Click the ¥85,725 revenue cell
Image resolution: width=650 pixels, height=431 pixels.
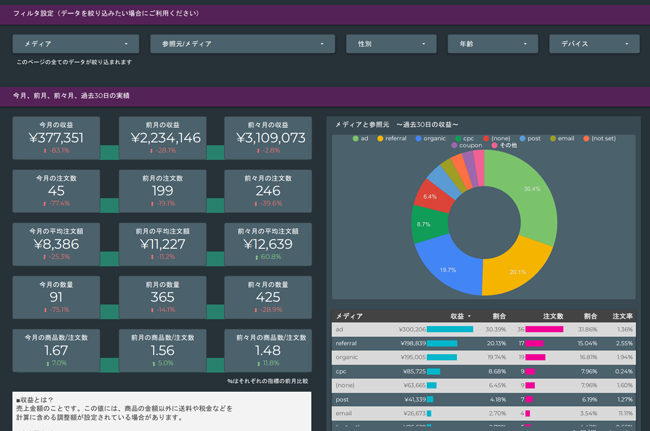pyautogui.click(x=415, y=371)
